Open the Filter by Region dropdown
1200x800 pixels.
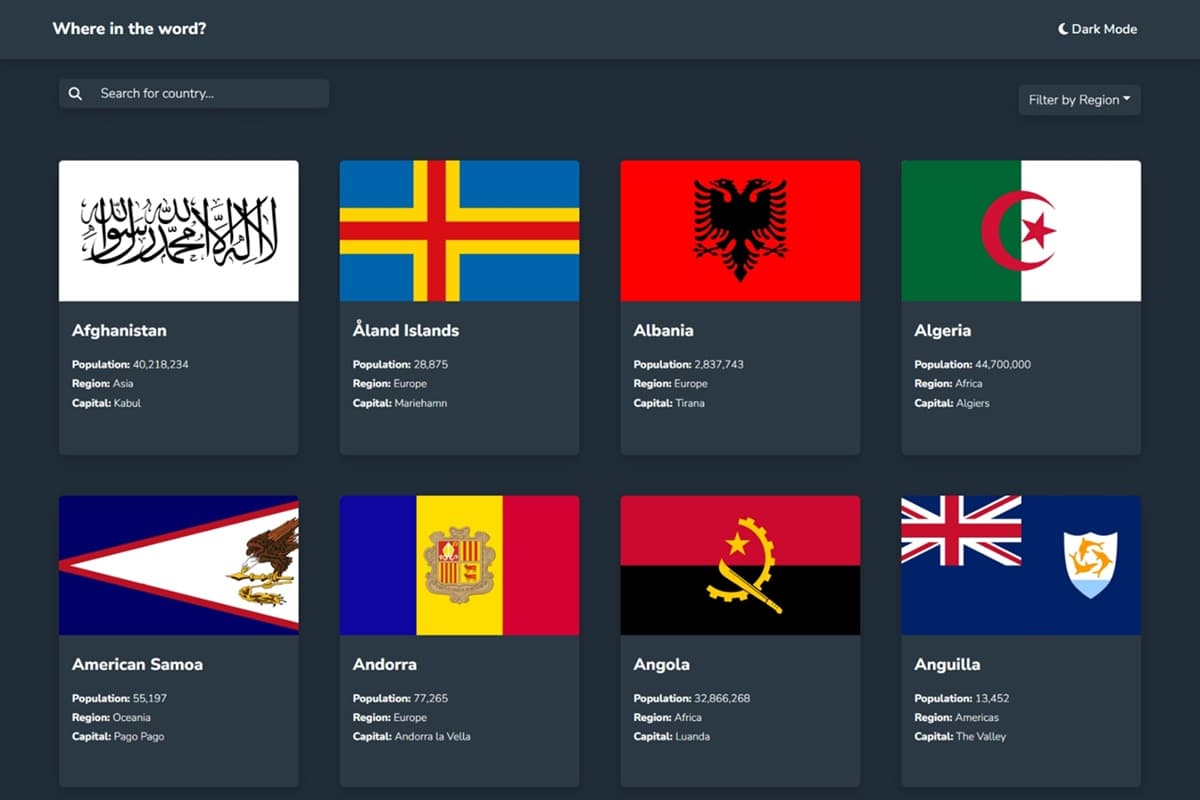point(1079,100)
